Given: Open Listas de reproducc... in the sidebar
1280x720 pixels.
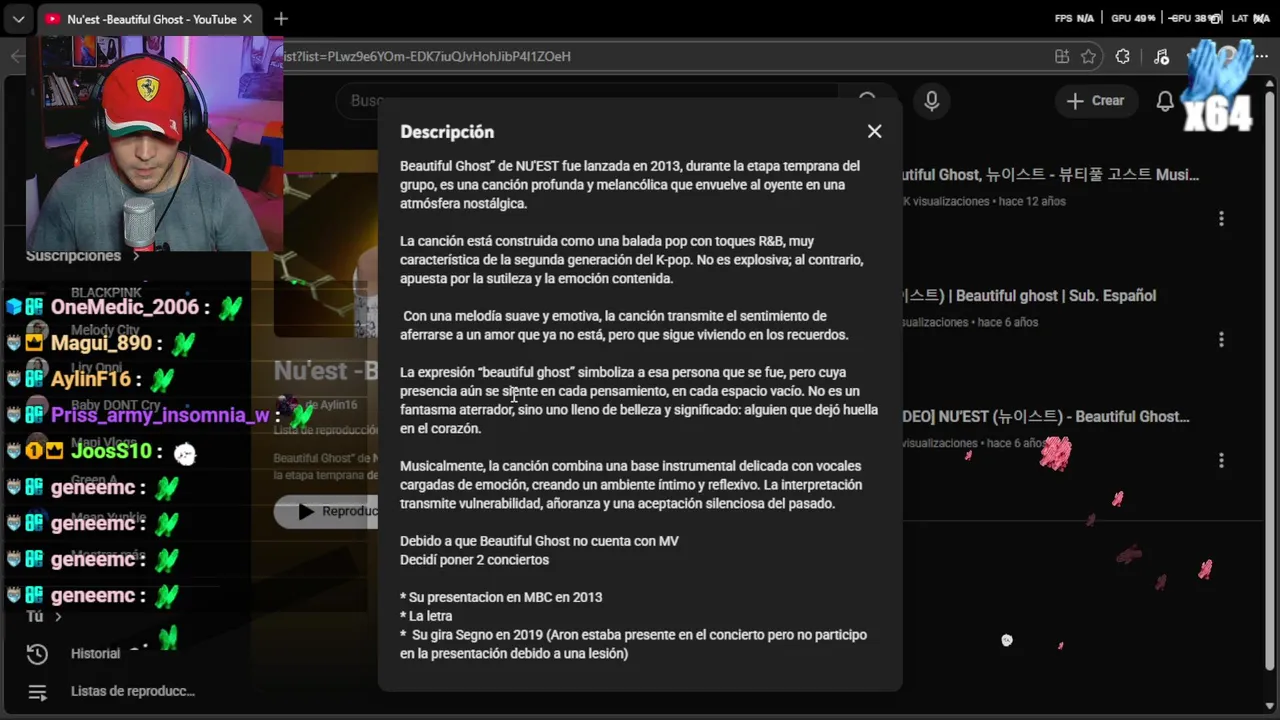Looking at the screenshot, I should 133,692.
